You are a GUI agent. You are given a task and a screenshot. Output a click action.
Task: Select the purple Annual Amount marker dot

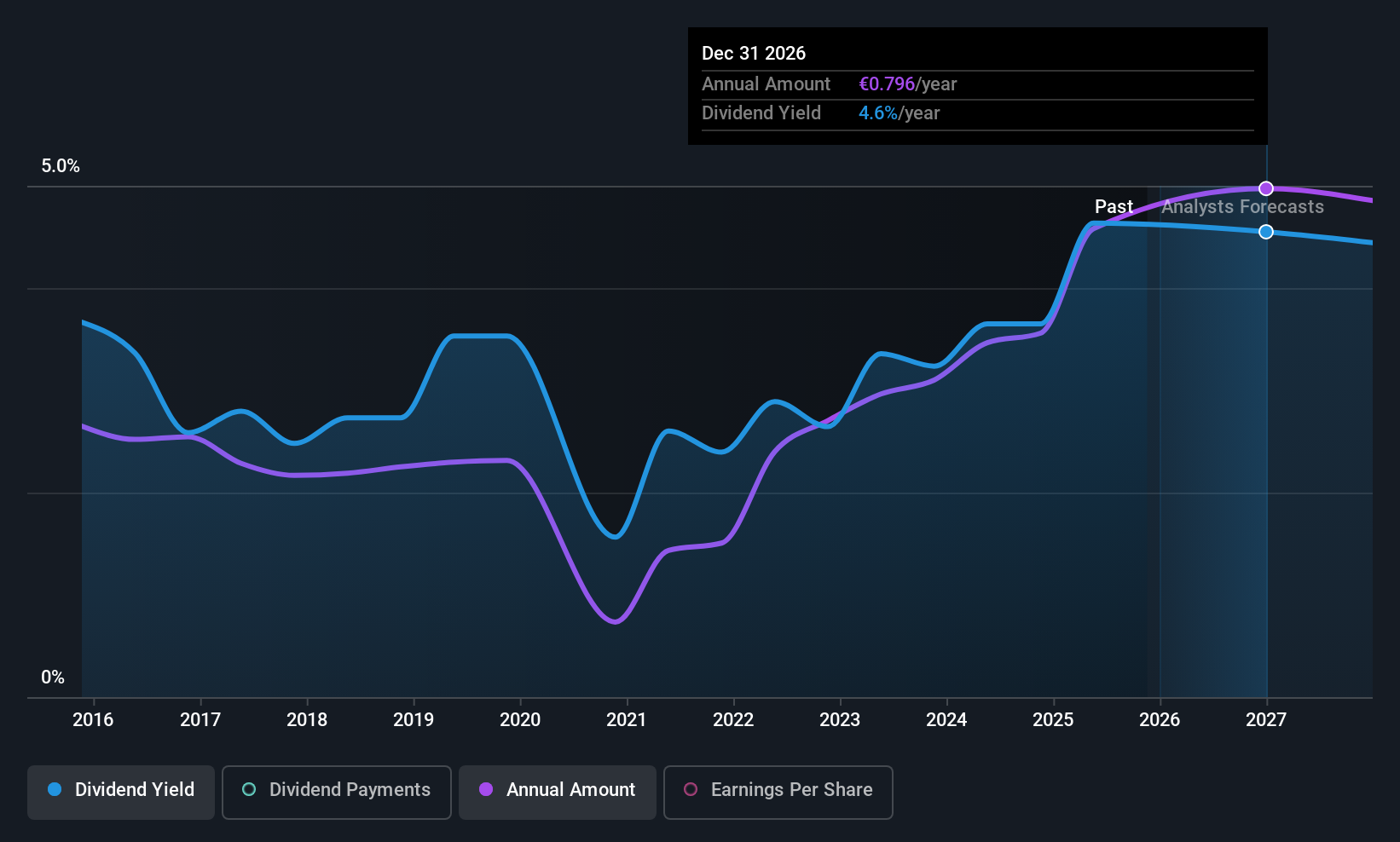pos(1265,188)
